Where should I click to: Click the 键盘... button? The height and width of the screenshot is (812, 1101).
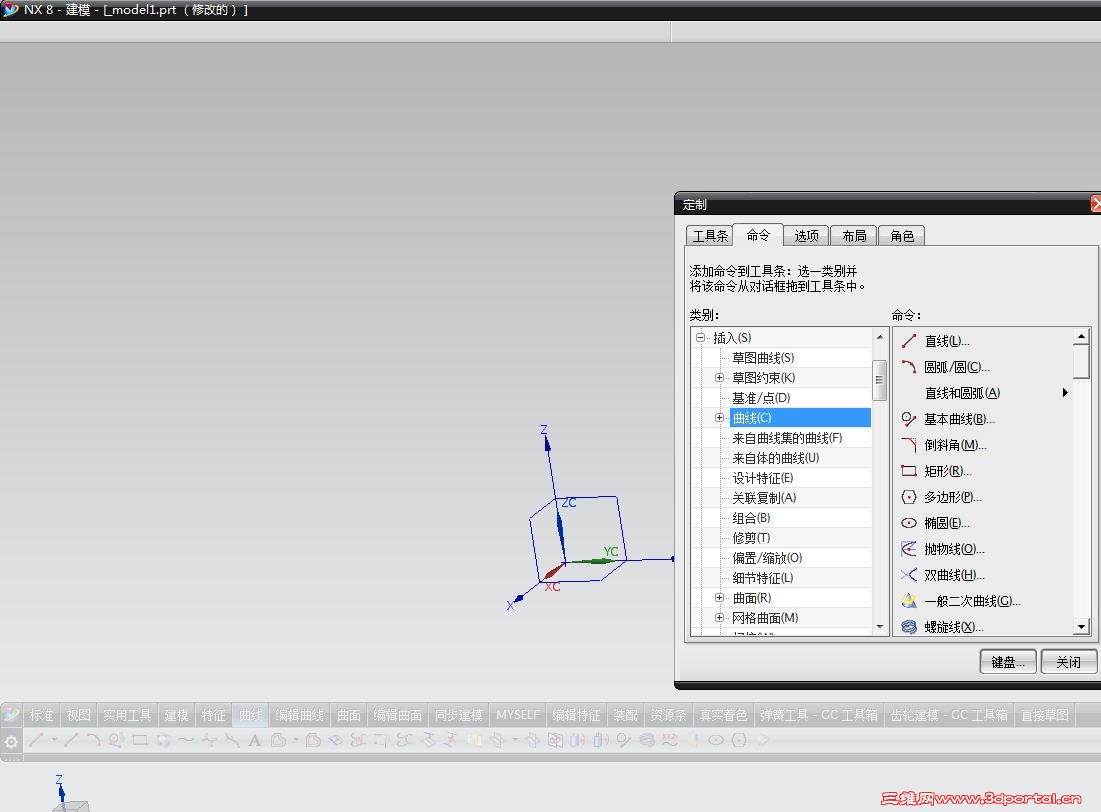point(1008,662)
